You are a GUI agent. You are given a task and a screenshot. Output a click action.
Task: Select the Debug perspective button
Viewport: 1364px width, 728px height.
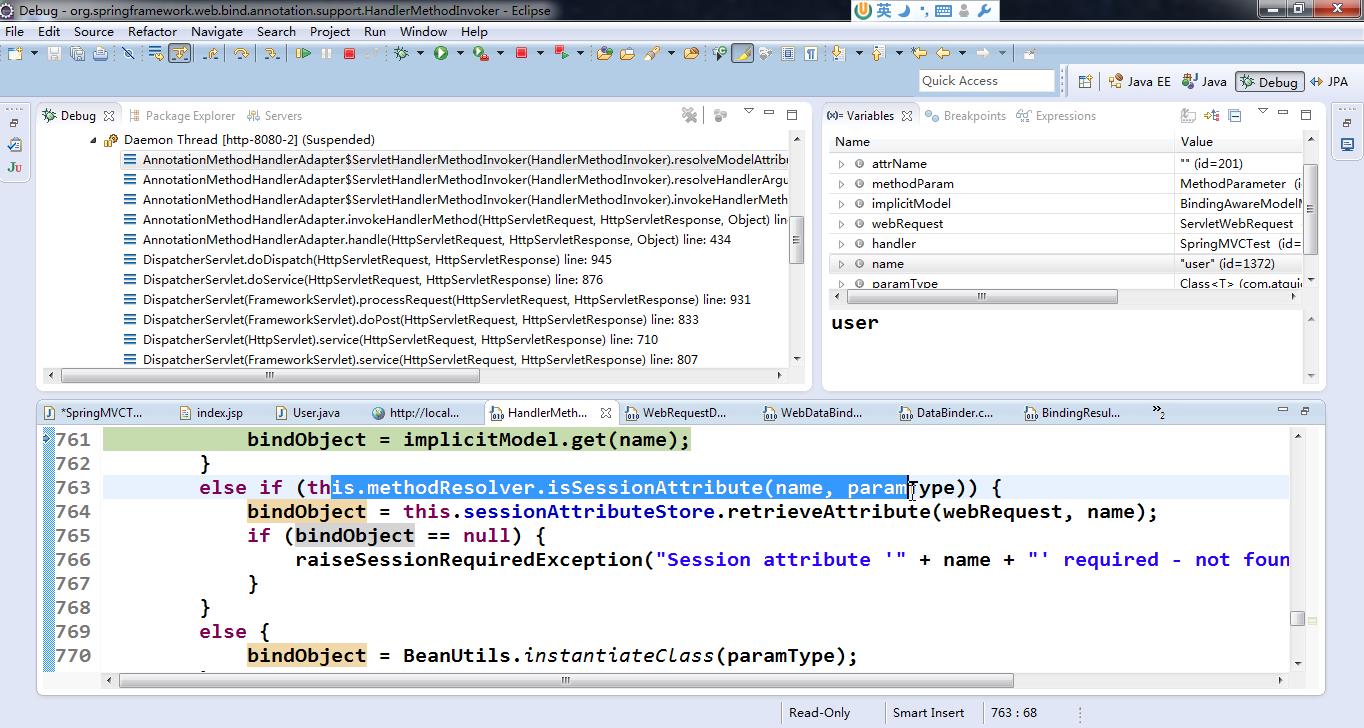pos(1268,82)
